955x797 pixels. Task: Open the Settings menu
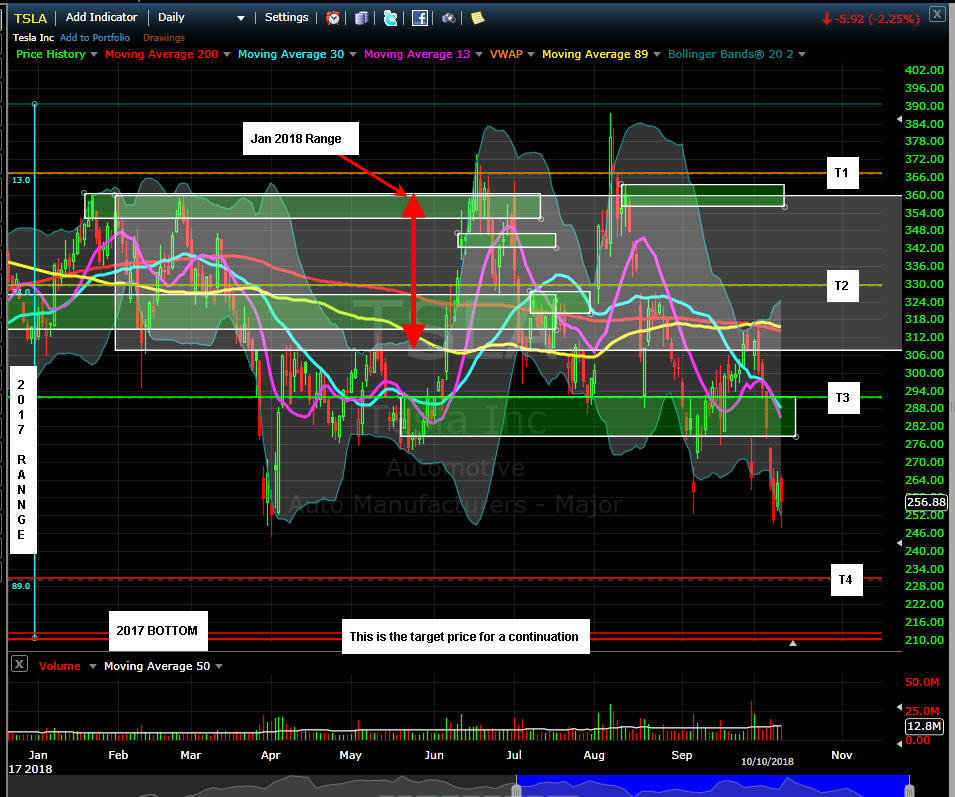(286, 18)
